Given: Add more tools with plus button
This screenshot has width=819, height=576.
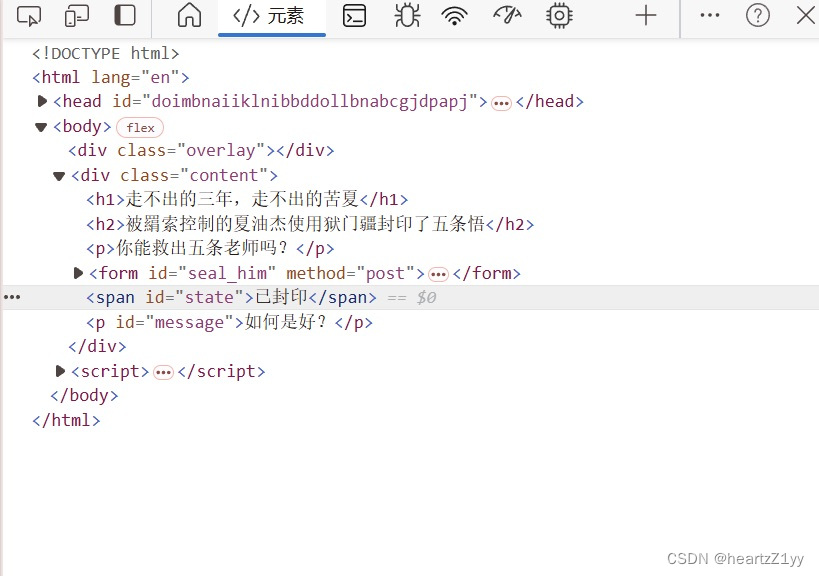Looking at the screenshot, I should 646,15.
